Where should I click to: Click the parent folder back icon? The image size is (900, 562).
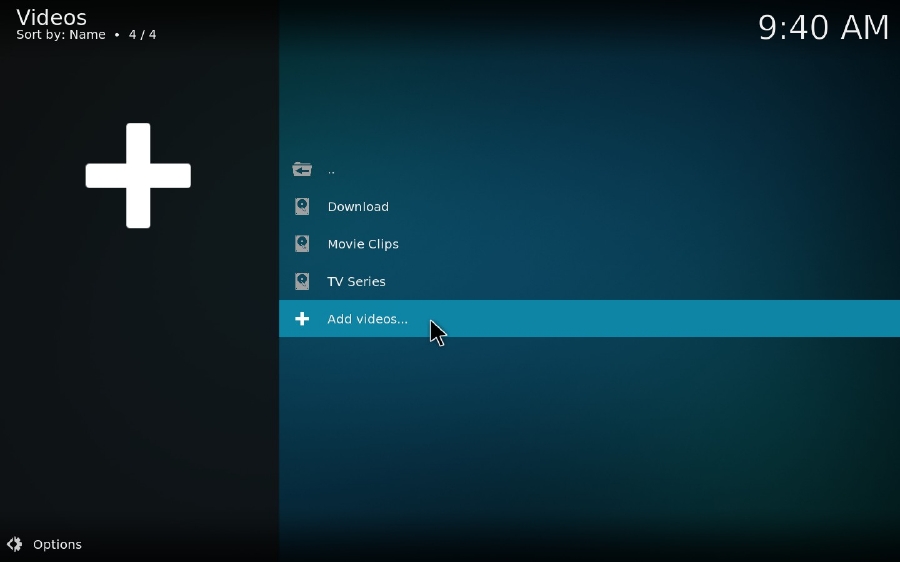302,169
